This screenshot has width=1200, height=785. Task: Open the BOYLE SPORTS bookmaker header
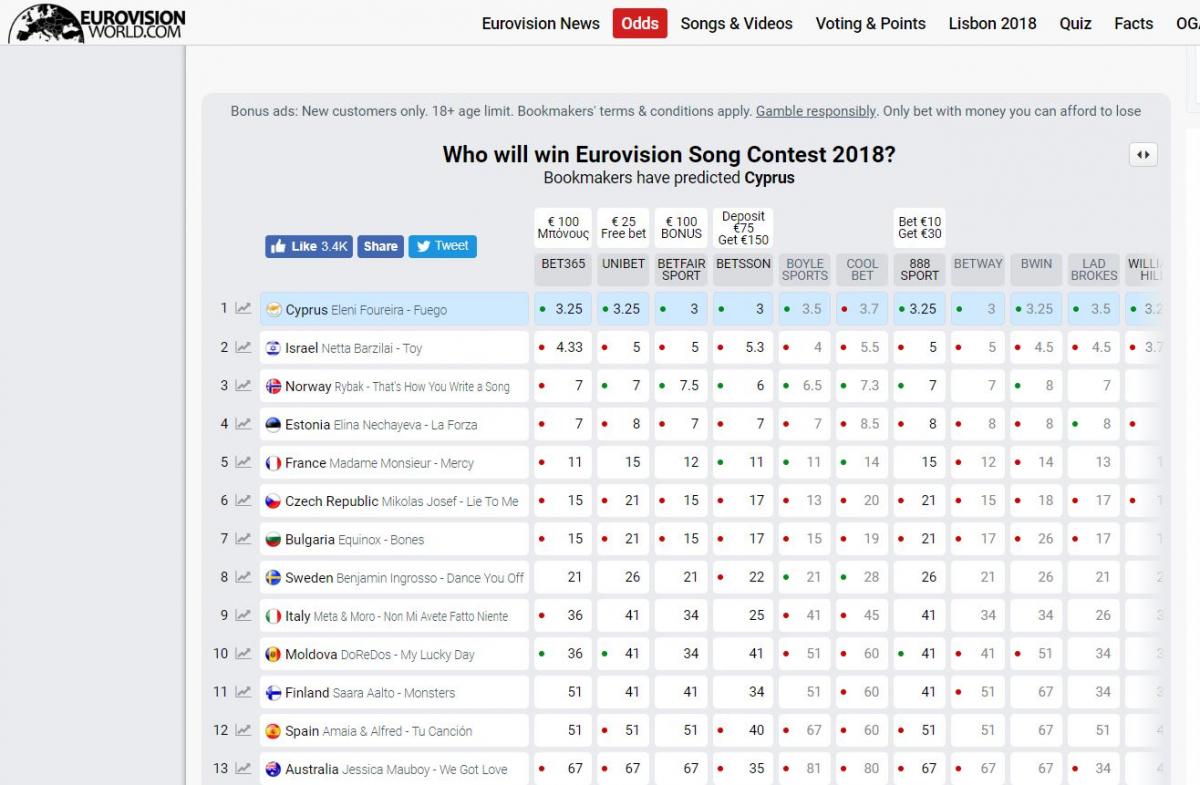(805, 270)
